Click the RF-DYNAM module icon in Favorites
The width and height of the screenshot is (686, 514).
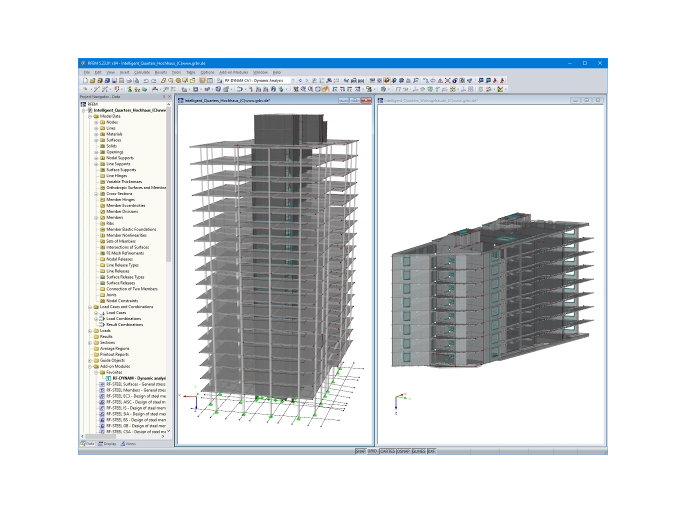pos(108,378)
